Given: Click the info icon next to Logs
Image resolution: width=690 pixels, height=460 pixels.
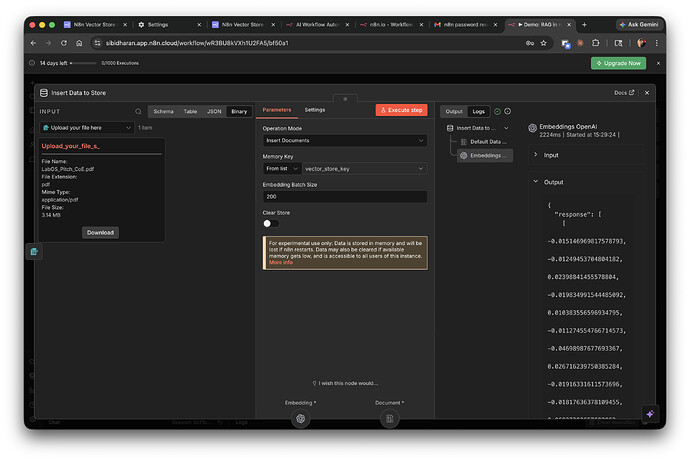Looking at the screenshot, I should click(x=507, y=111).
